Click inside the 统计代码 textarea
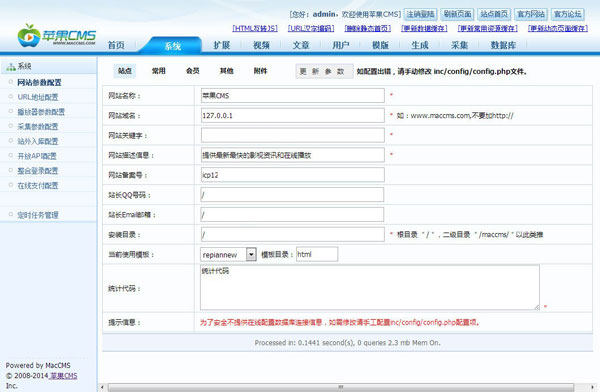Image resolution: width=600 pixels, height=392 pixels. 370,287
